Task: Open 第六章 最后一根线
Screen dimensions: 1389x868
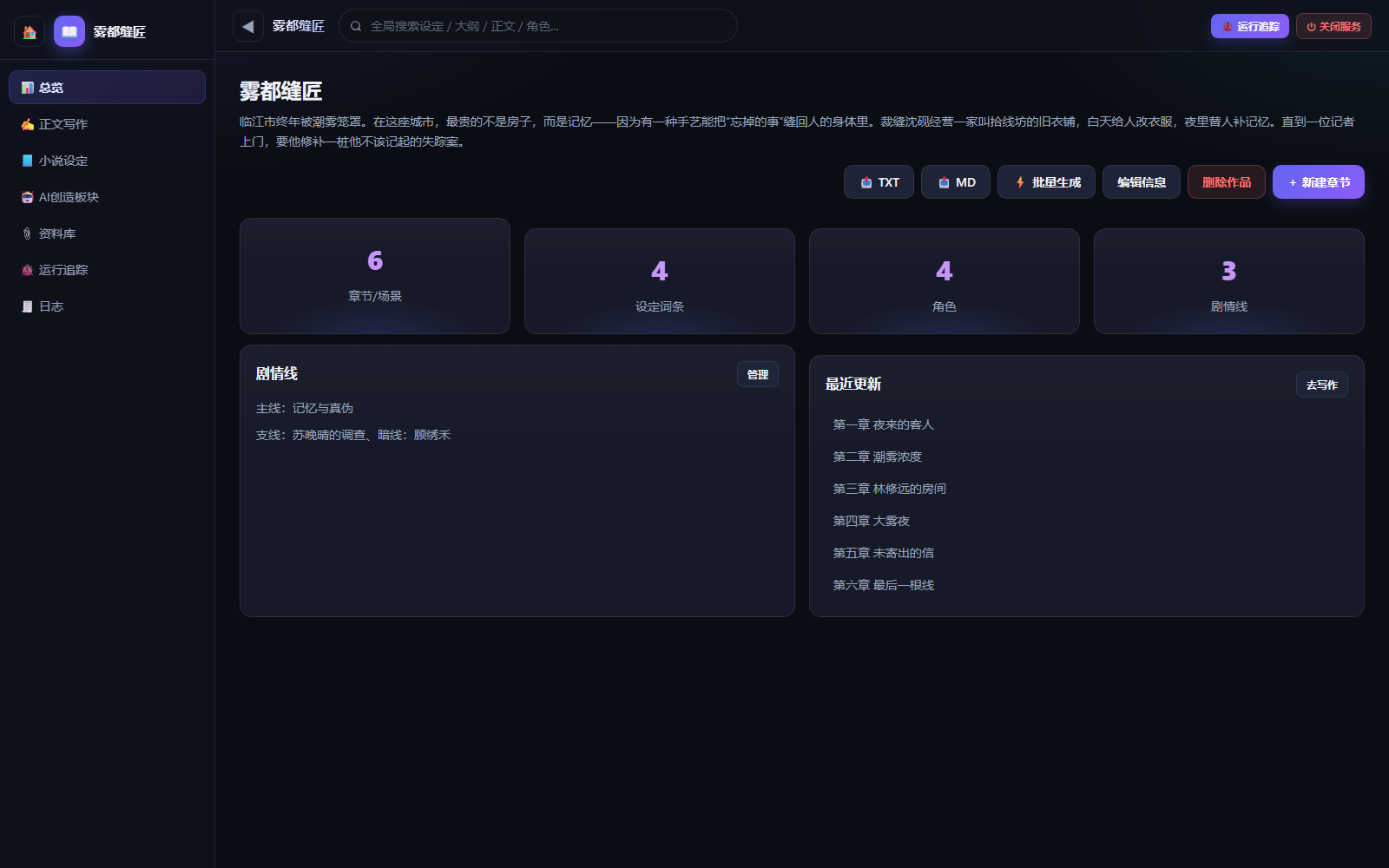Action: [x=884, y=585]
